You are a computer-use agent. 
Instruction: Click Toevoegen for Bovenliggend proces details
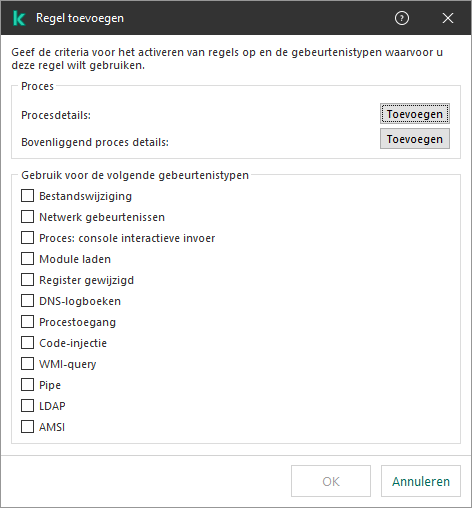(x=415, y=139)
